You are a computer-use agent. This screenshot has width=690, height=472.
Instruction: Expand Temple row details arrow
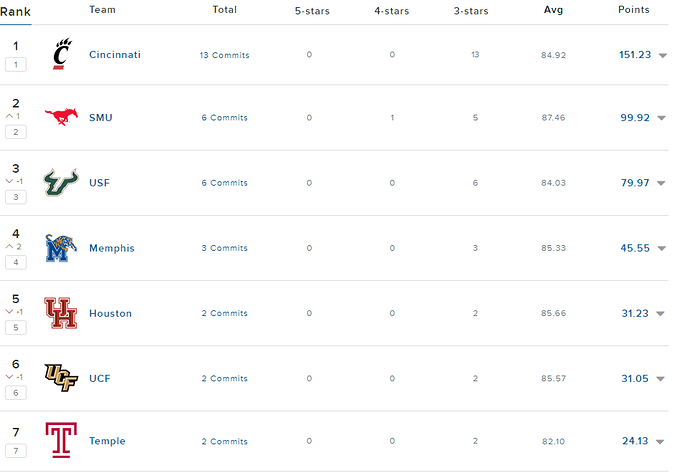[x=660, y=442]
